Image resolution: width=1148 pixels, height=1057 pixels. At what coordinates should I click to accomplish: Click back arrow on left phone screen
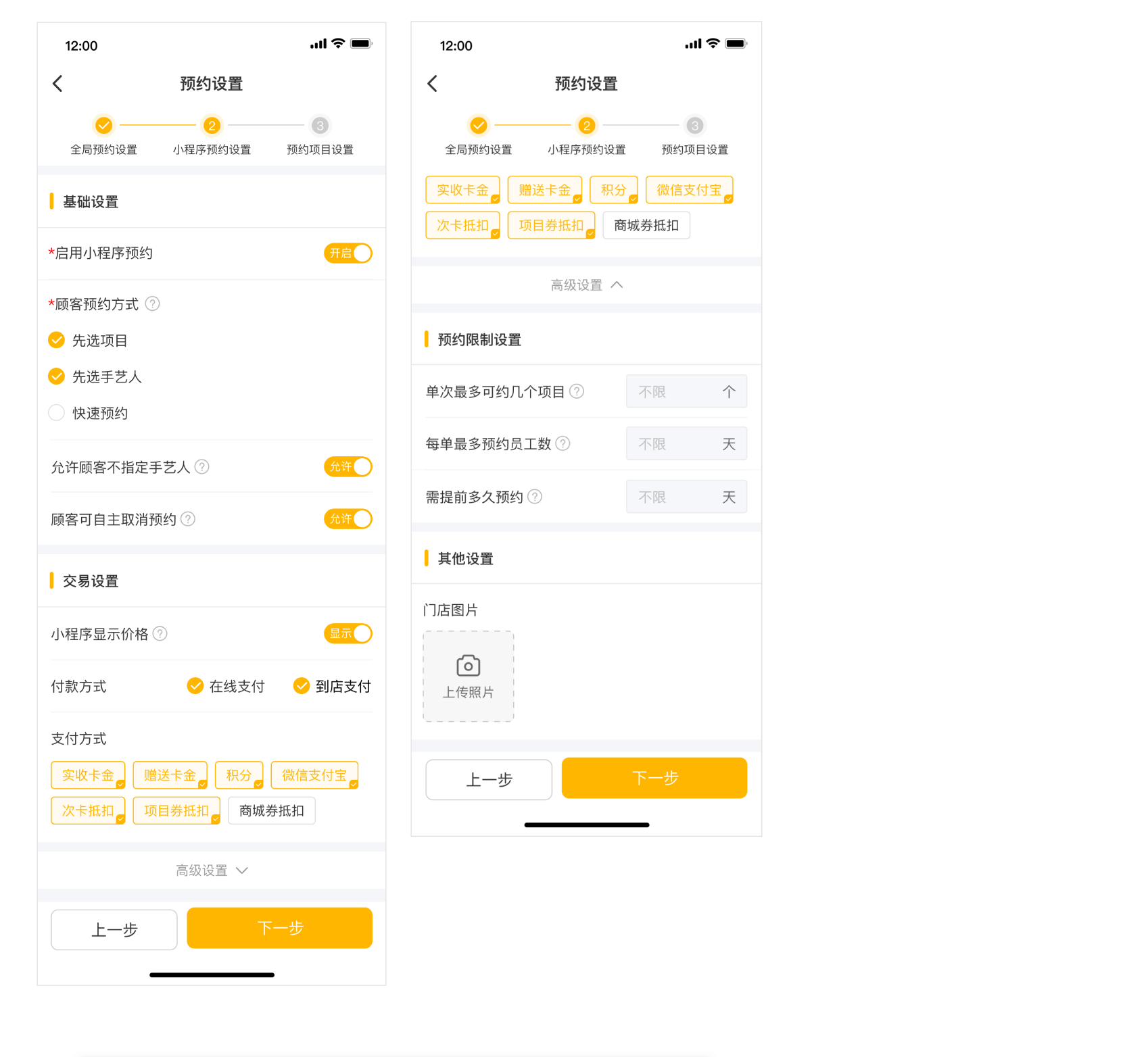pyautogui.click(x=58, y=84)
